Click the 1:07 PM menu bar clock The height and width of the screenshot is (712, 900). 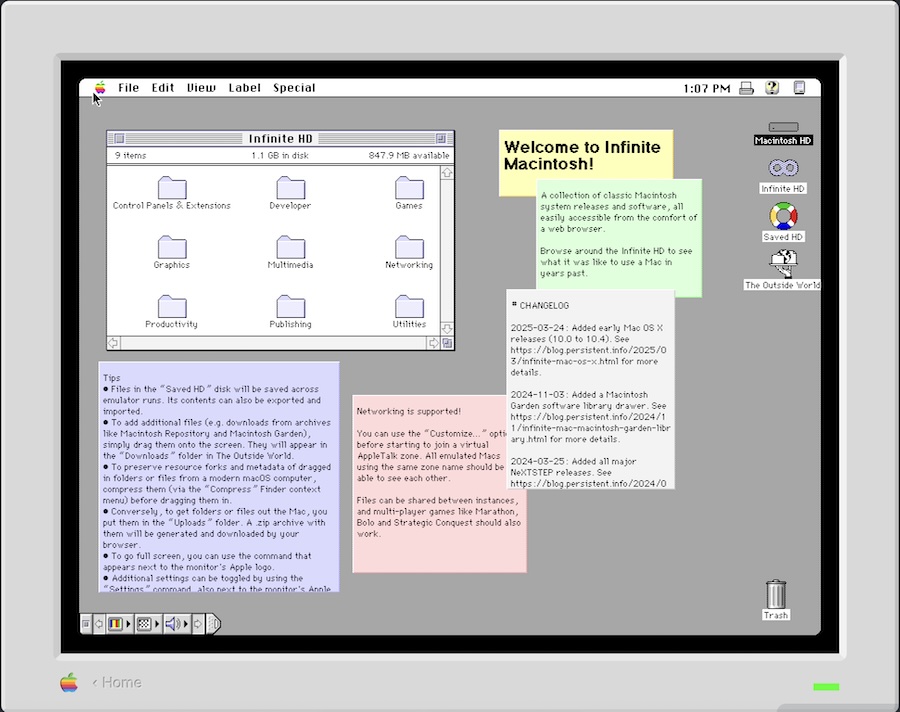point(707,88)
